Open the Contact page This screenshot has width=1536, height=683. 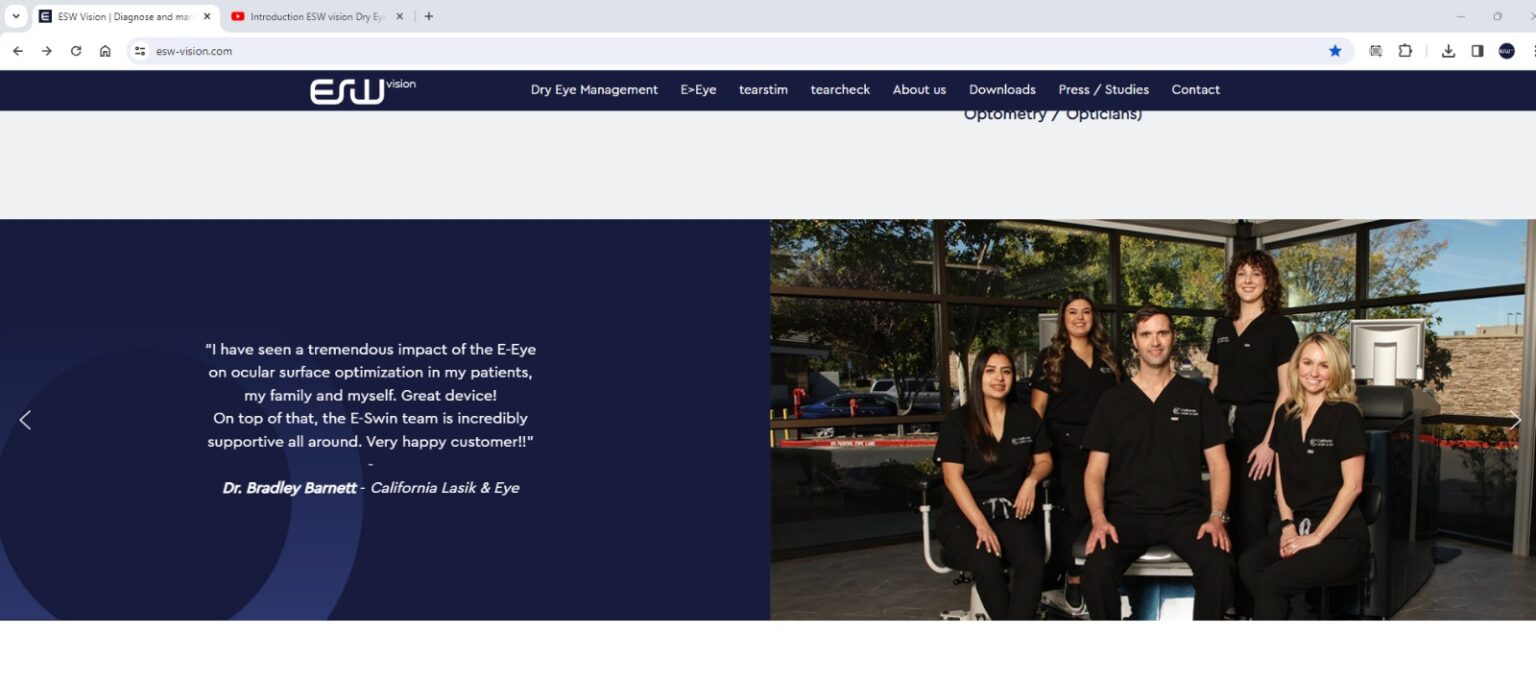tap(1195, 90)
